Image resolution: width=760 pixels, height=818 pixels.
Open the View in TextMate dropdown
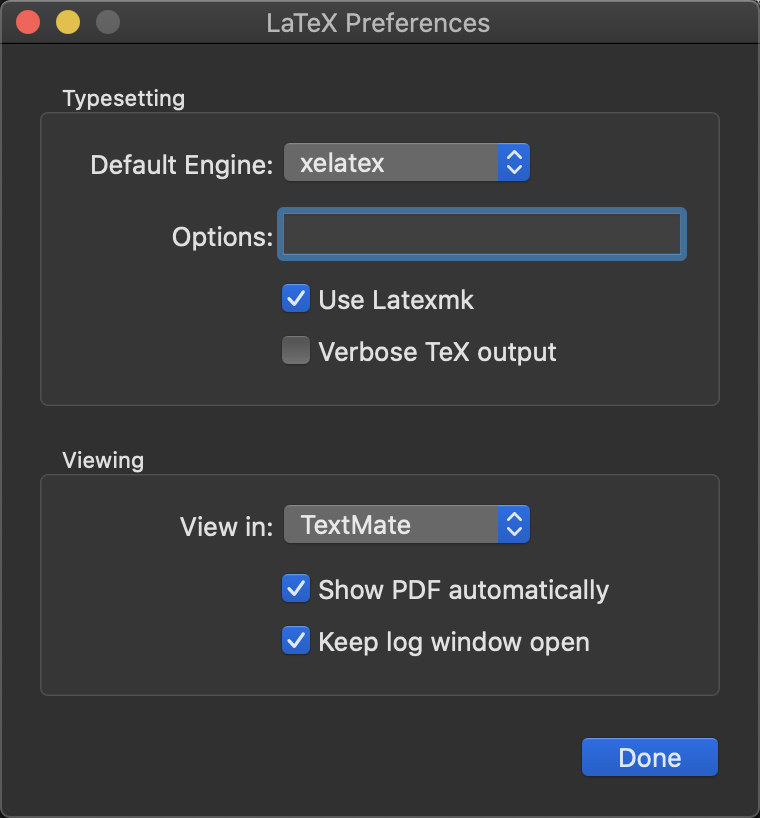point(392,525)
